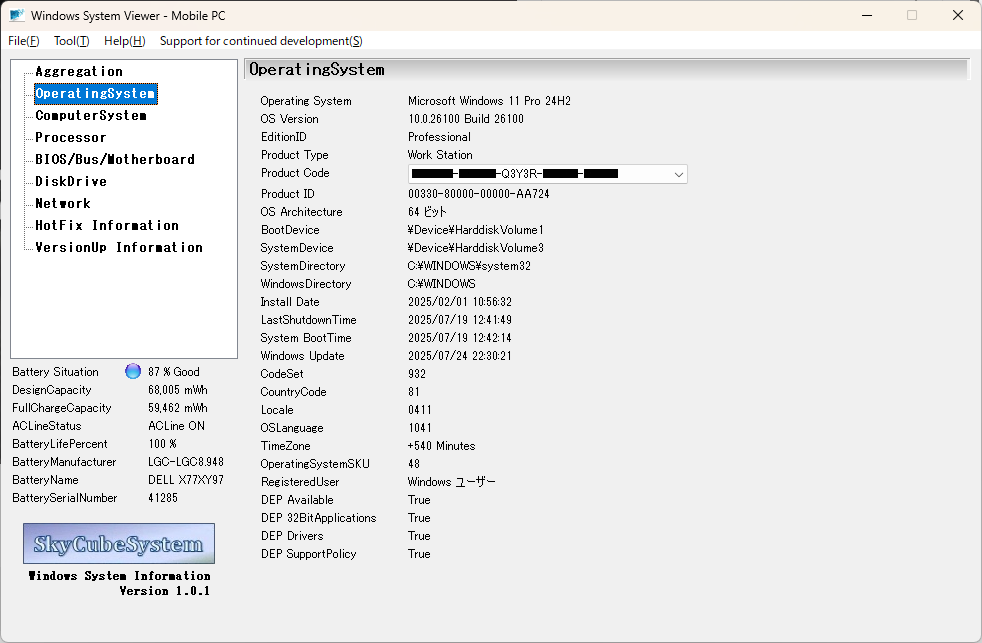Click the 87 % Good battery value

173,372
